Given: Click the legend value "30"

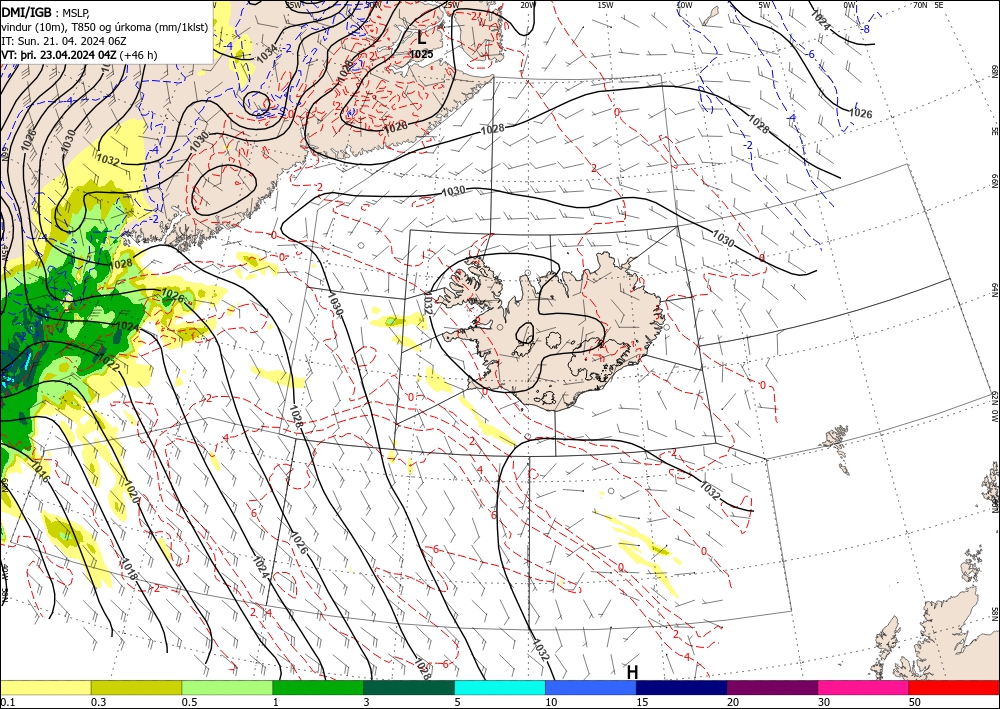Looking at the screenshot, I should click(824, 702).
